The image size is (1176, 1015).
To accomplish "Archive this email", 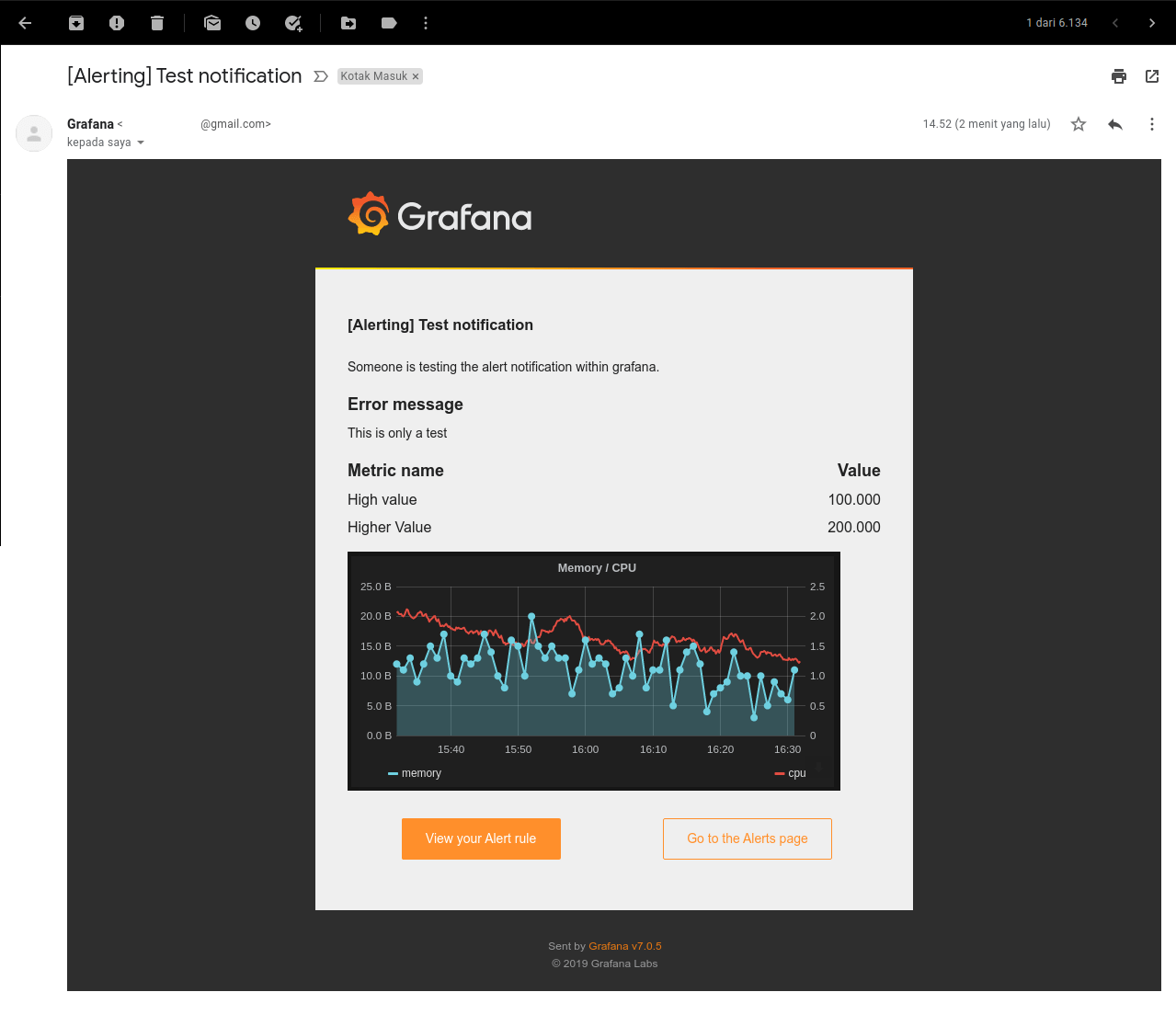I will click(76, 23).
